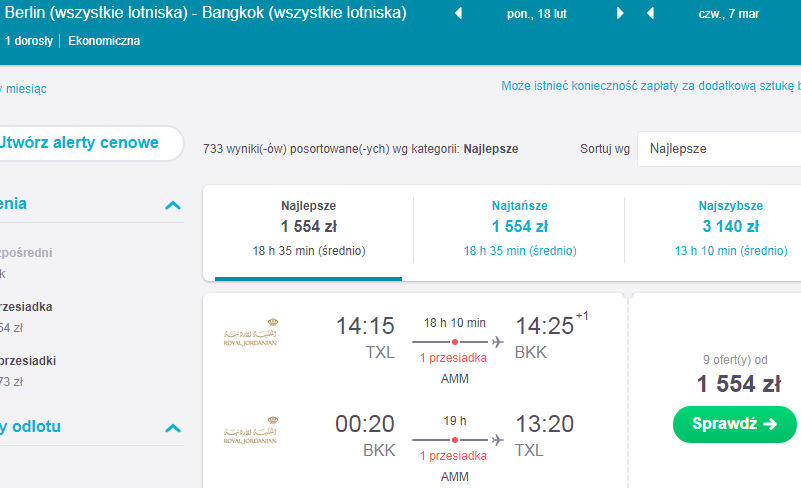Screen dimensions: 801x488
Task: Click the green Sprawdź button
Action: tap(735, 424)
